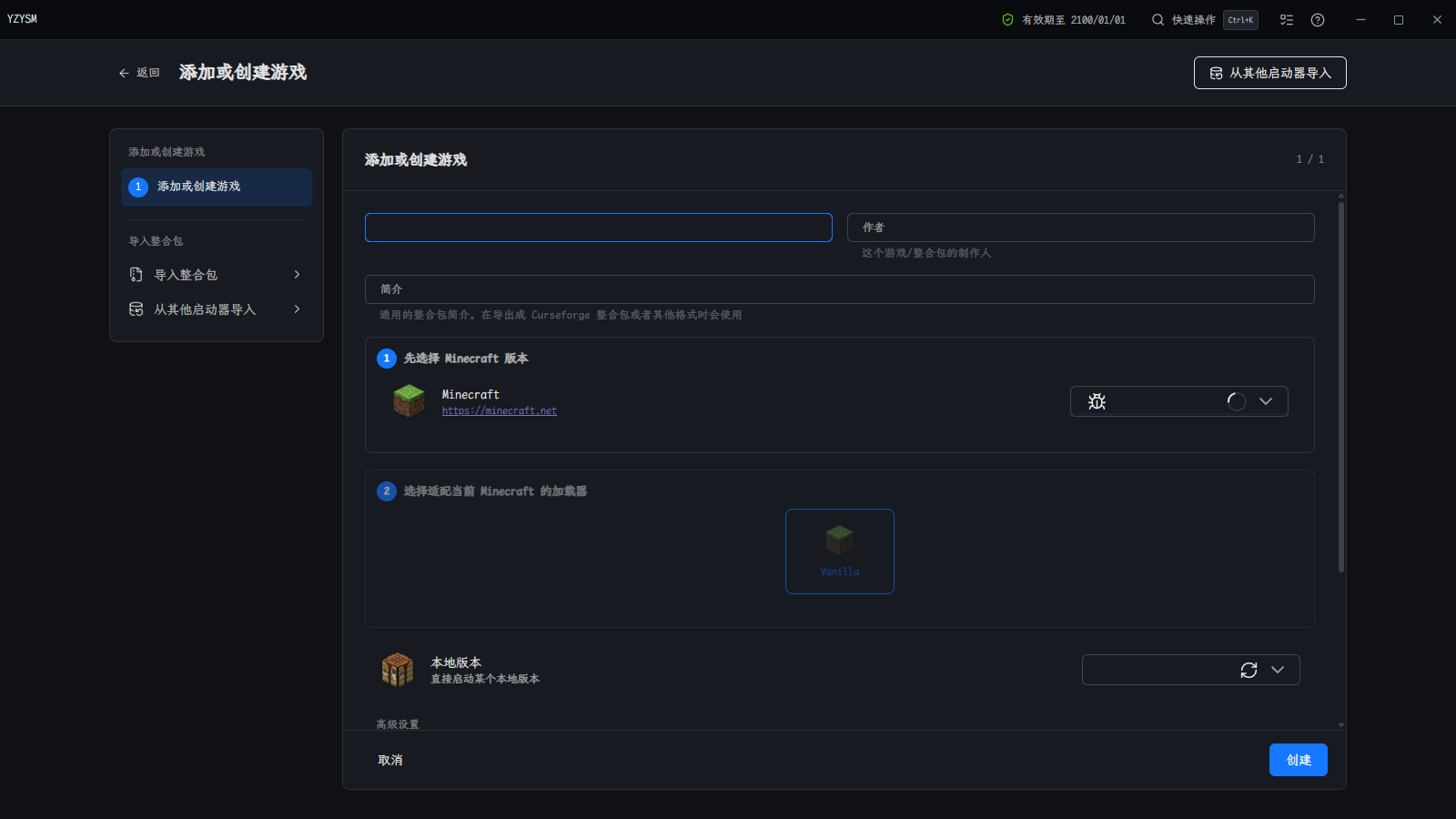Go back with 返回
The width and height of the screenshot is (1456, 819).
point(139,73)
